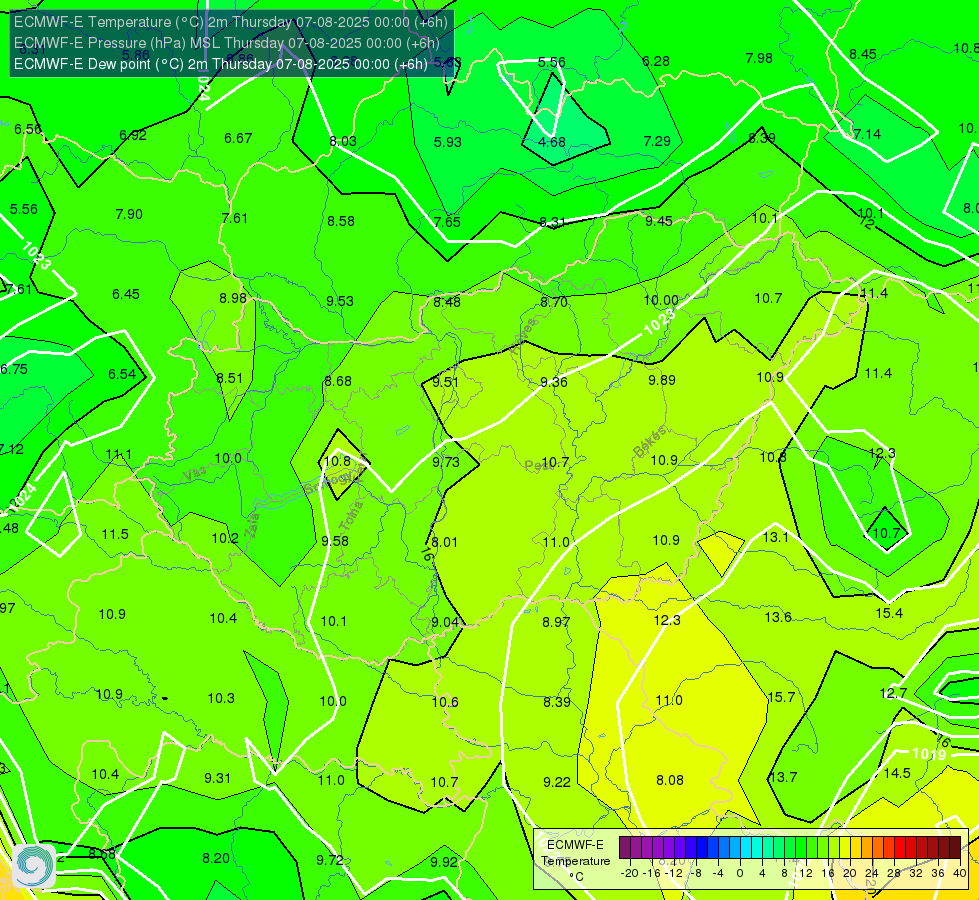
Task: Click the 7.90 temperature value
Action: (x=129, y=214)
